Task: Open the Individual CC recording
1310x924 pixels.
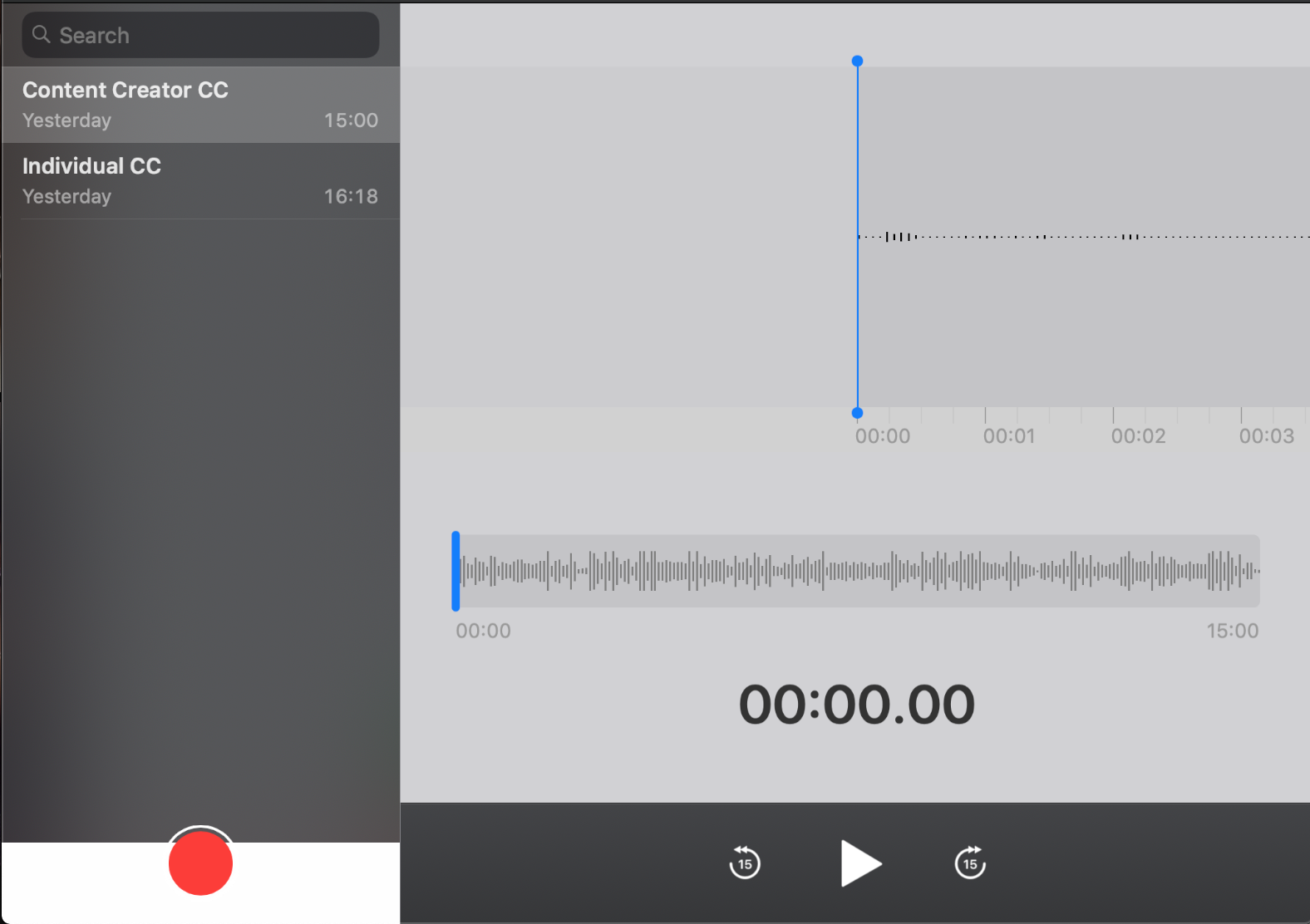Action: pyautogui.click(x=200, y=181)
